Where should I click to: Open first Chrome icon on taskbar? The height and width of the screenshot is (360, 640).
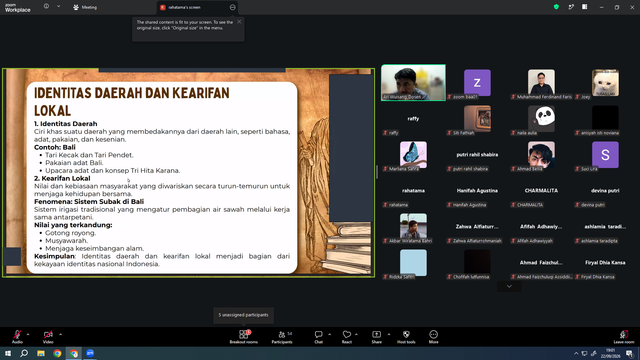tap(57, 353)
